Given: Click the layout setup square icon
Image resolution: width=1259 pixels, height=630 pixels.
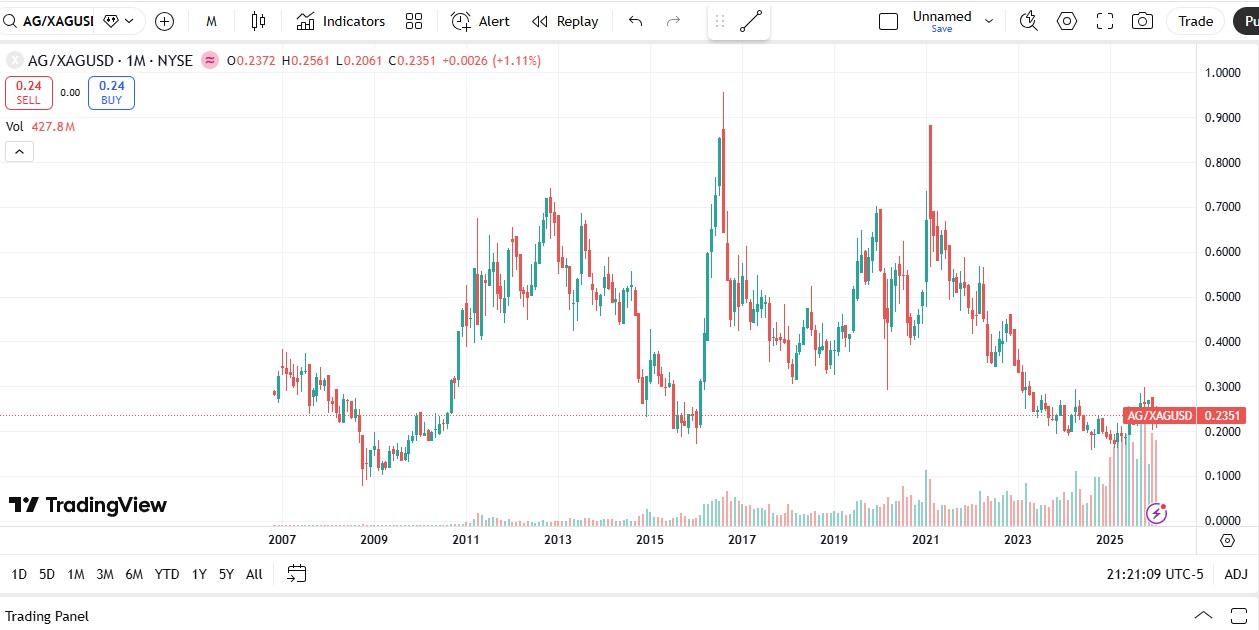Looking at the screenshot, I should pos(888,21).
